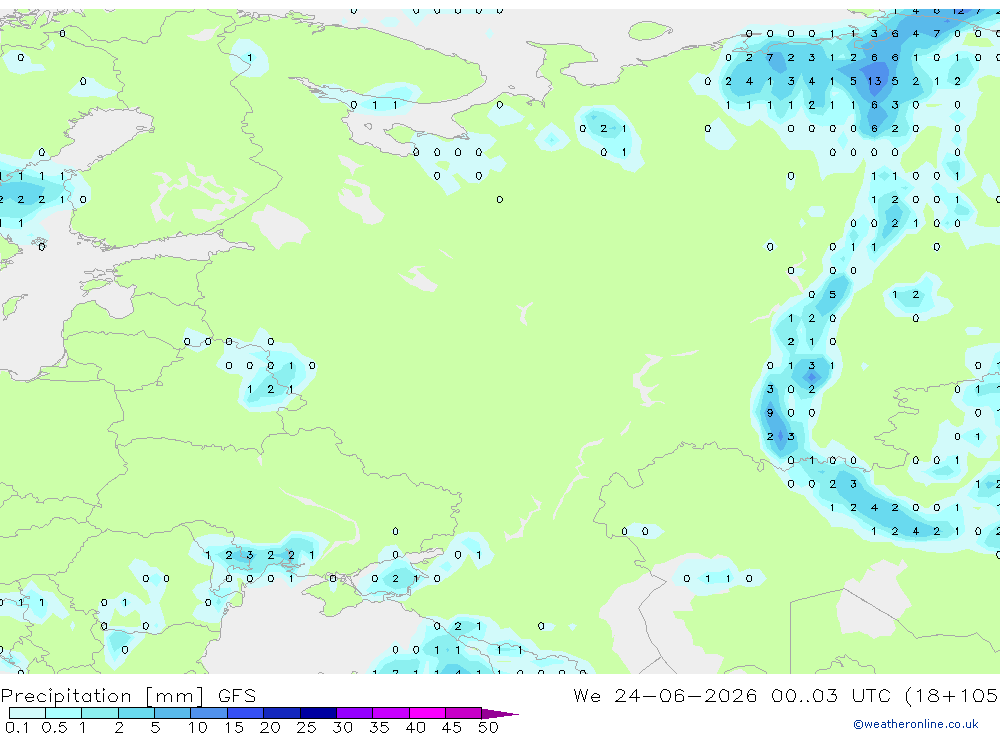Click the legend scale label '30'
This screenshot has width=1000, height=733.
click(x=342, y=727)
